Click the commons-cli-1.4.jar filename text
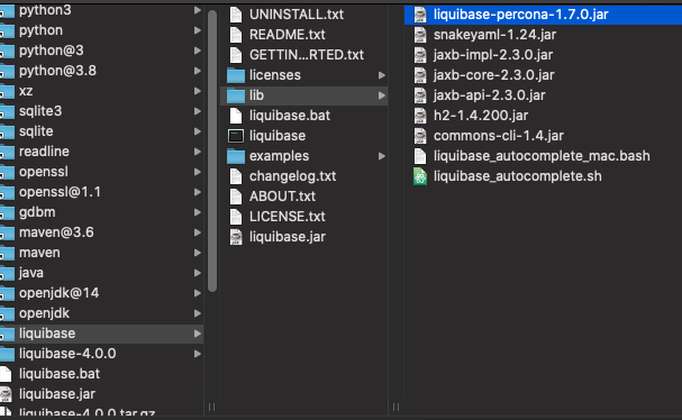 498,136
